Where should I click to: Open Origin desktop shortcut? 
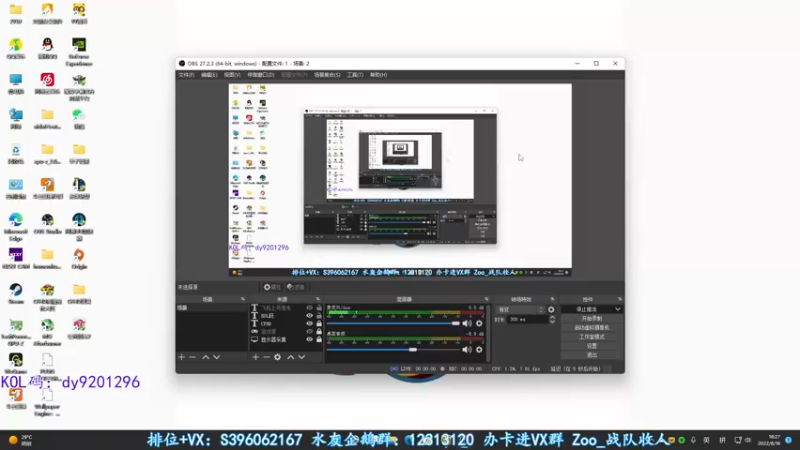79,259
